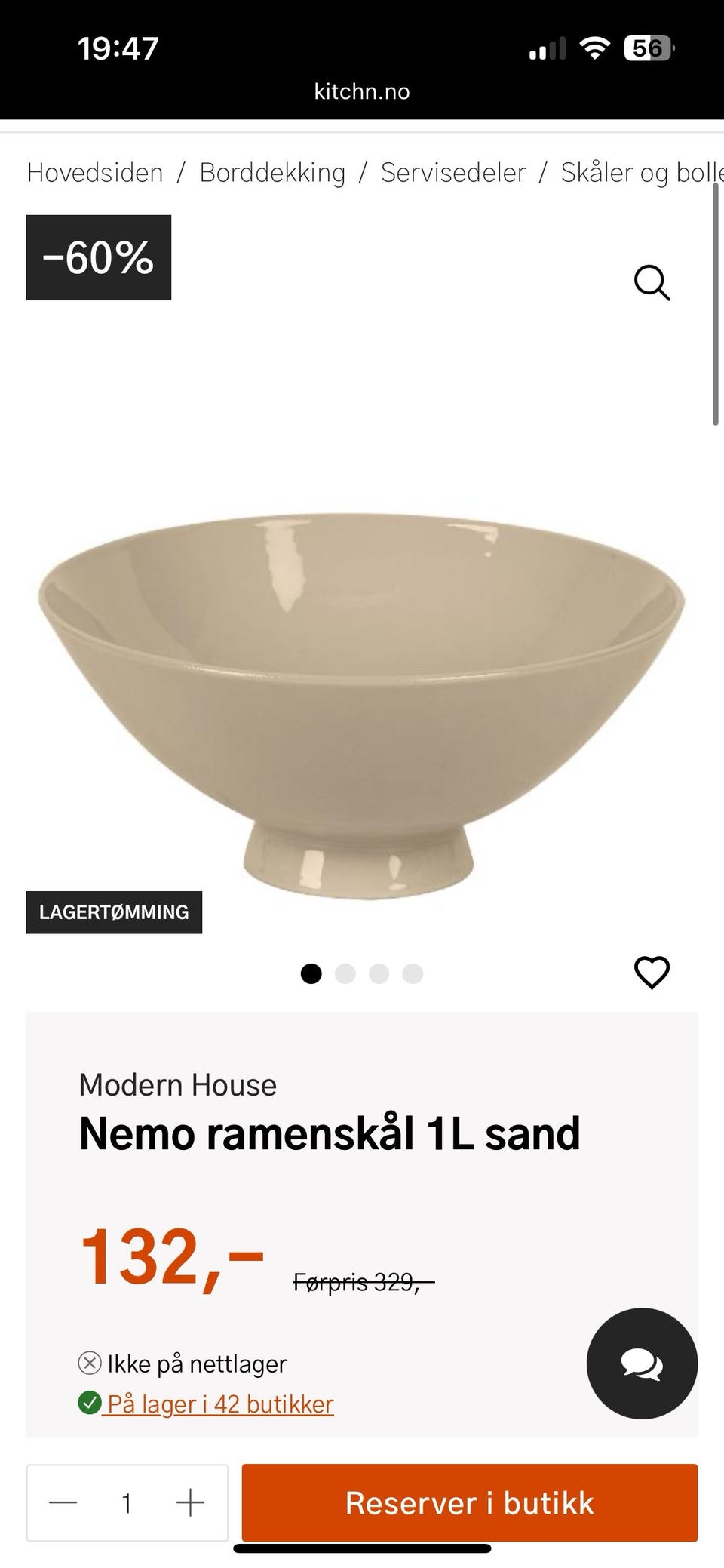
Task: Decrease quantity with minus icon
Action: point(63,1502)
